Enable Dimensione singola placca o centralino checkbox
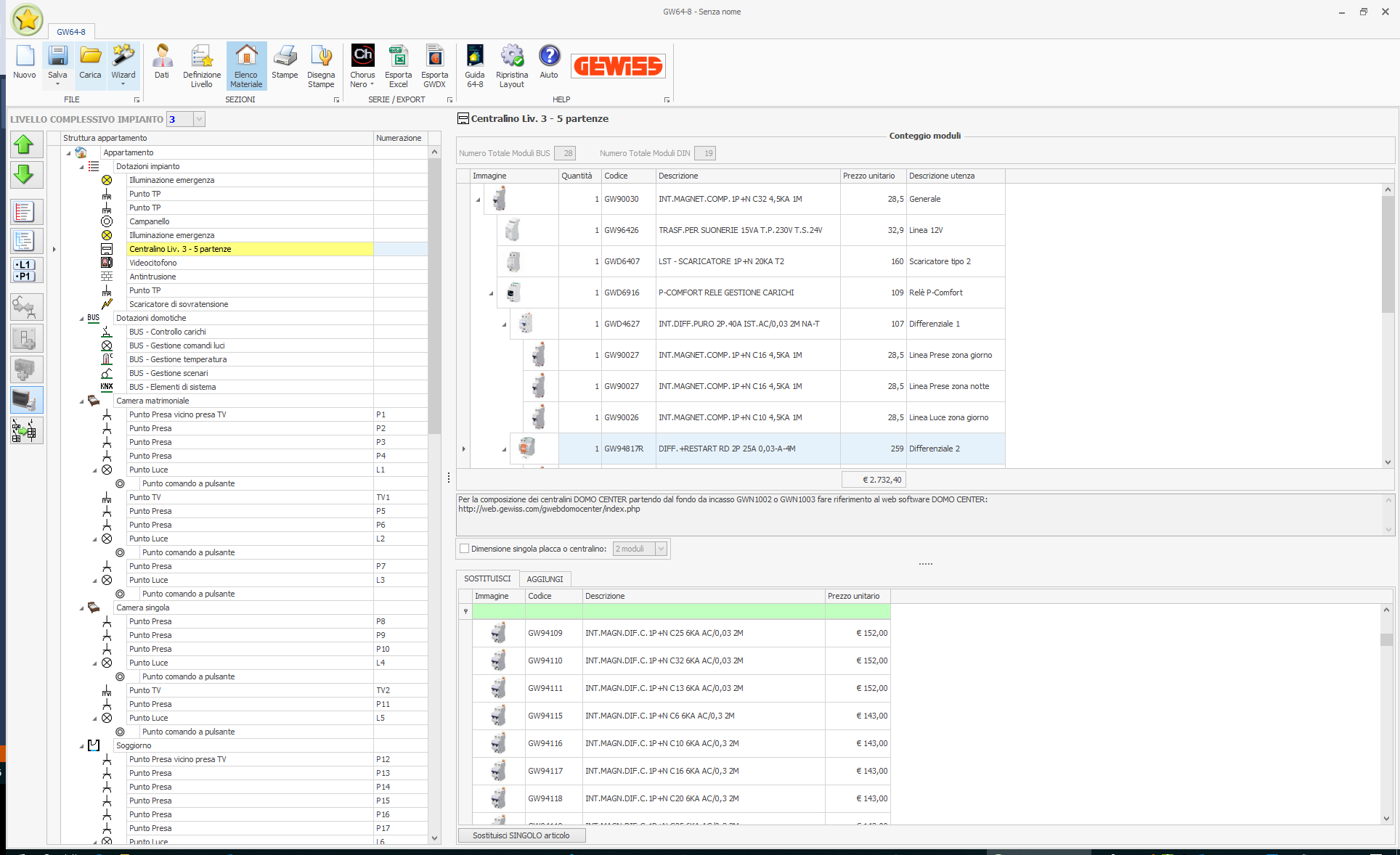This screenshot has height=855, width=1400. [465, 549]
